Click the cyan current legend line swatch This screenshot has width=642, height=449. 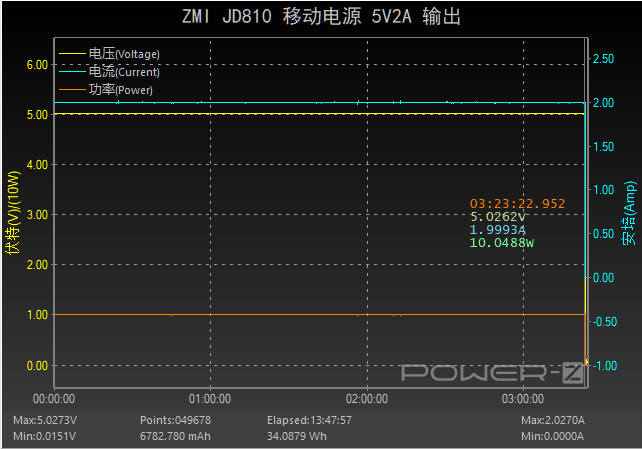tap(72, 72)
